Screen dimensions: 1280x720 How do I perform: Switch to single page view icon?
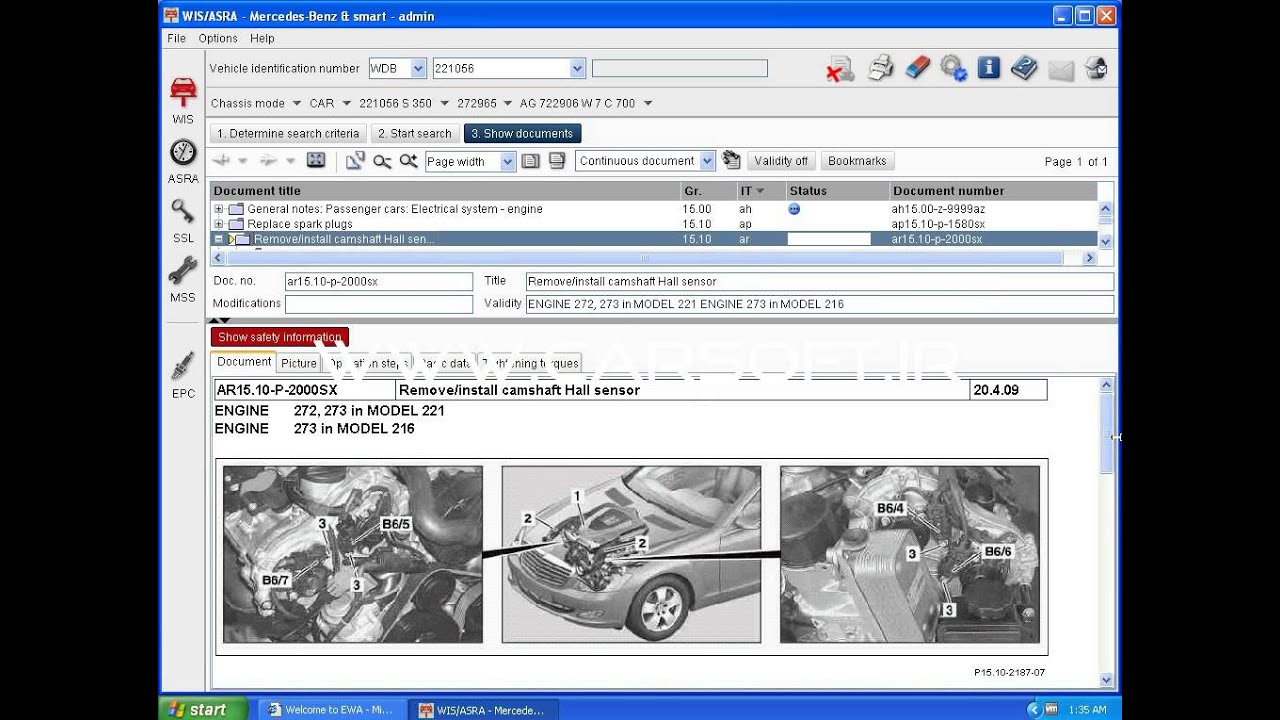(531, 161)
